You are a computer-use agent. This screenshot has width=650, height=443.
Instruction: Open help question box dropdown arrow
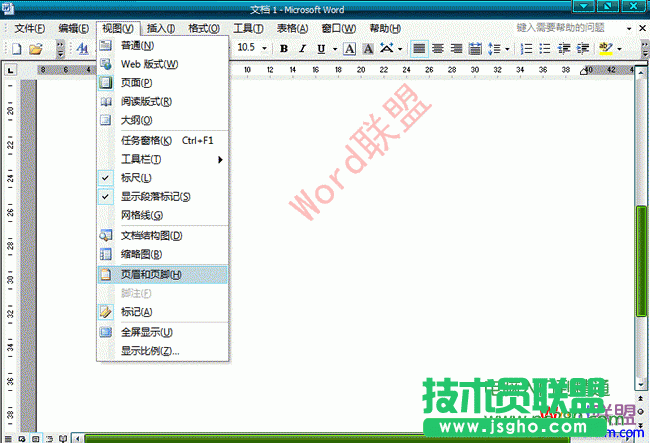[629, 29]
